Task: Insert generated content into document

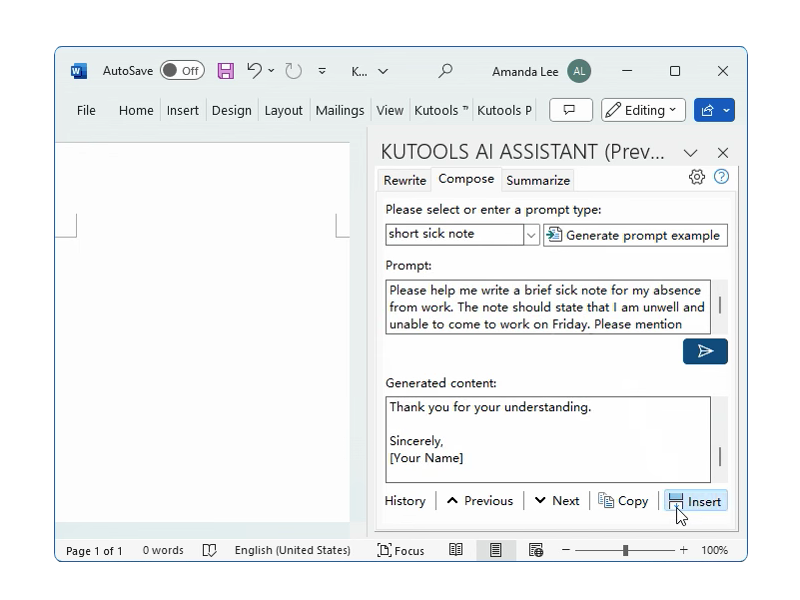Action: (696, 501)
